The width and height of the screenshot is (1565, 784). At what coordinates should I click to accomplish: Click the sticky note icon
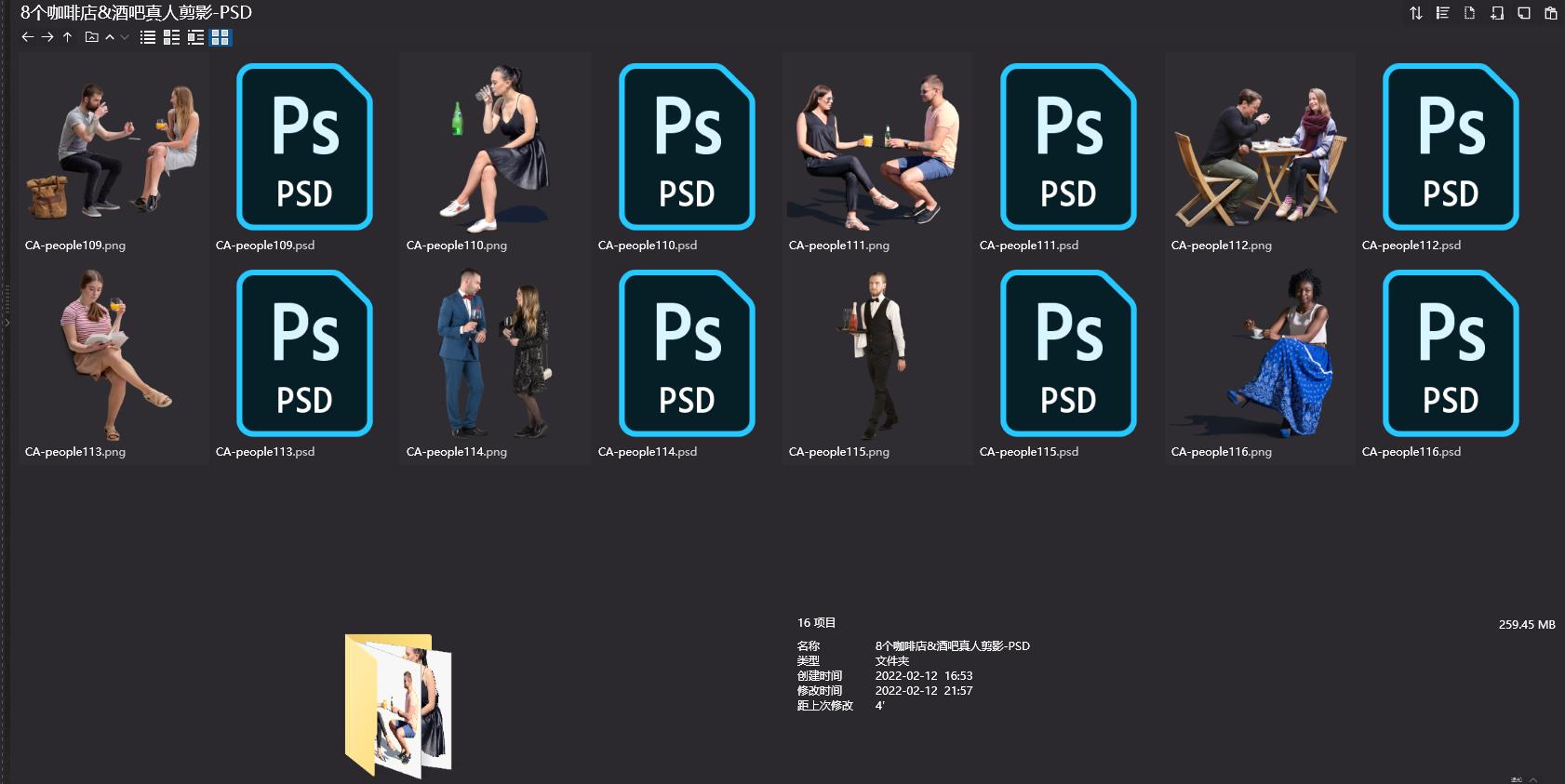pos(1524,13)
